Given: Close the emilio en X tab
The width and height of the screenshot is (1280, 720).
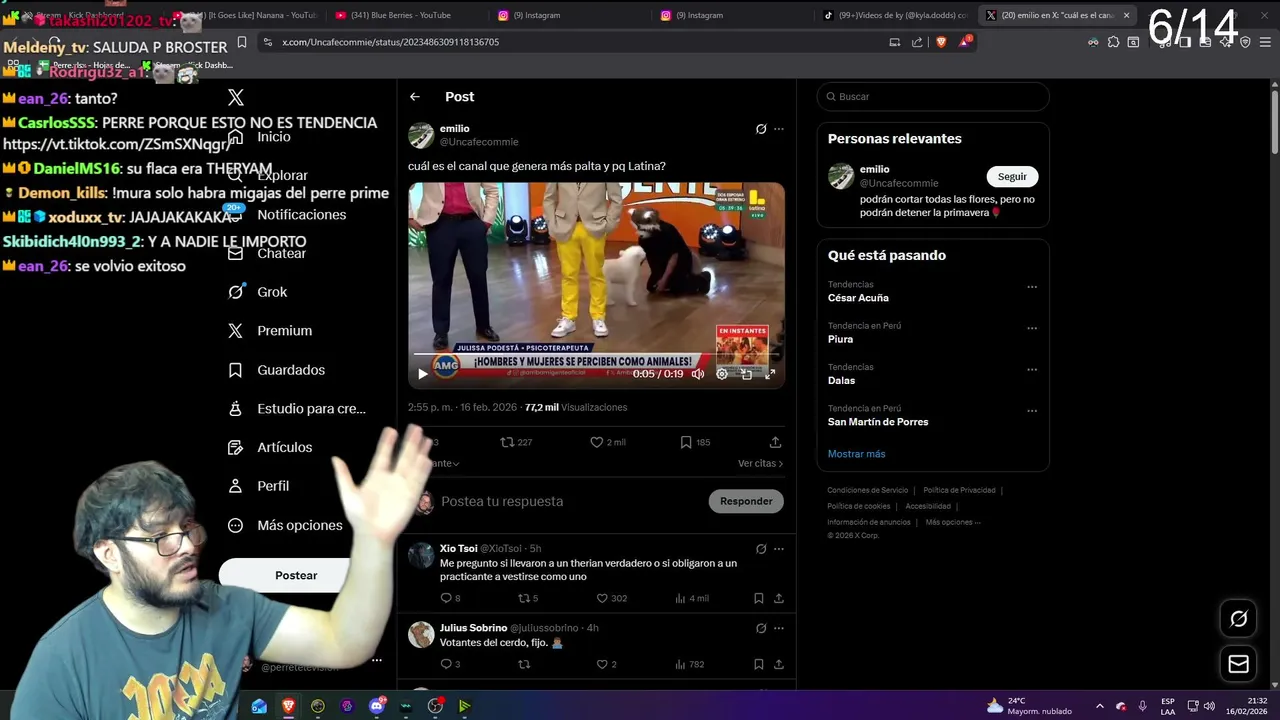Looking at the screenshot, I should coord(1126,15).
